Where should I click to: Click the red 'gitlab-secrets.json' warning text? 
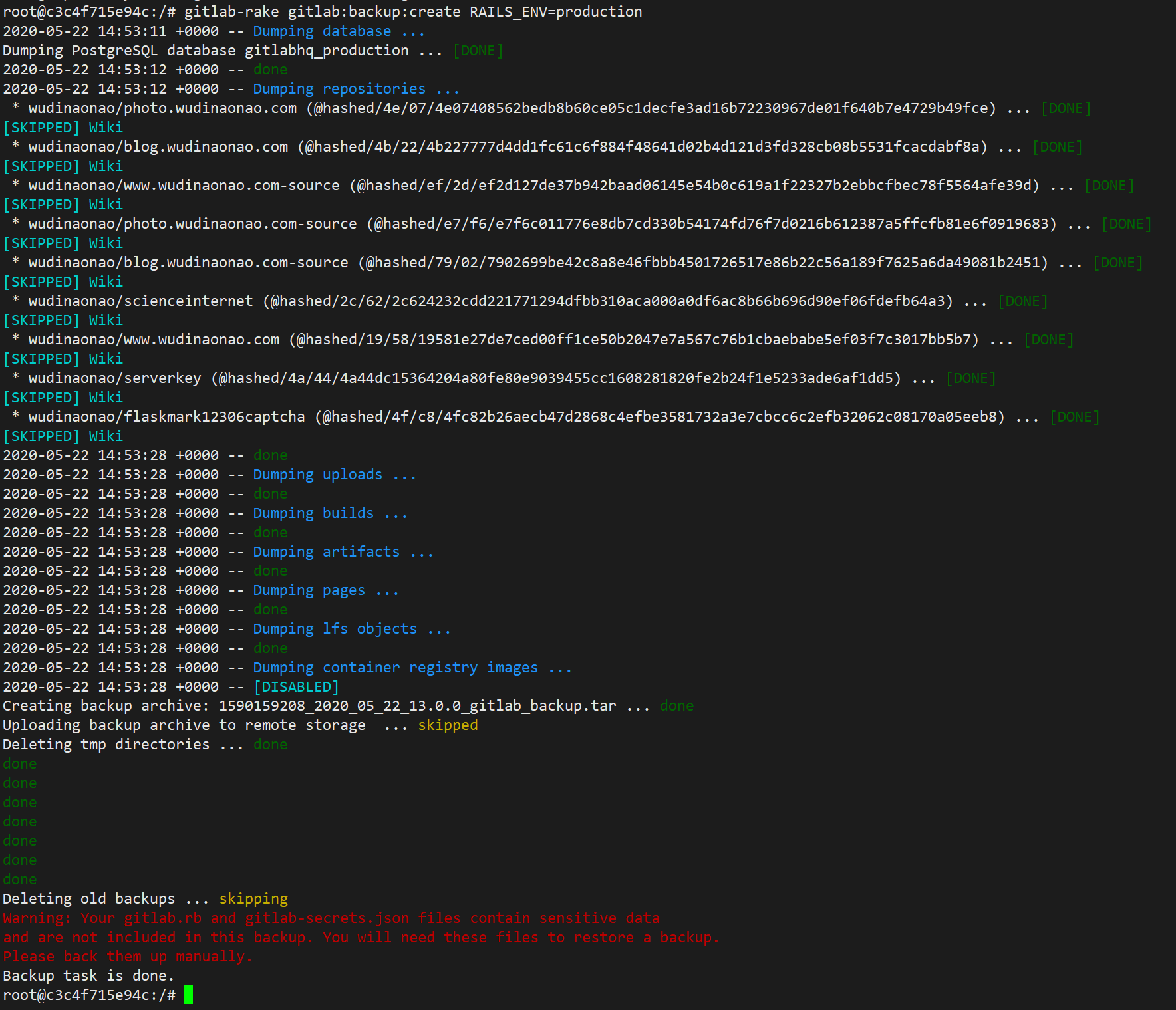(x=327, y=918)
